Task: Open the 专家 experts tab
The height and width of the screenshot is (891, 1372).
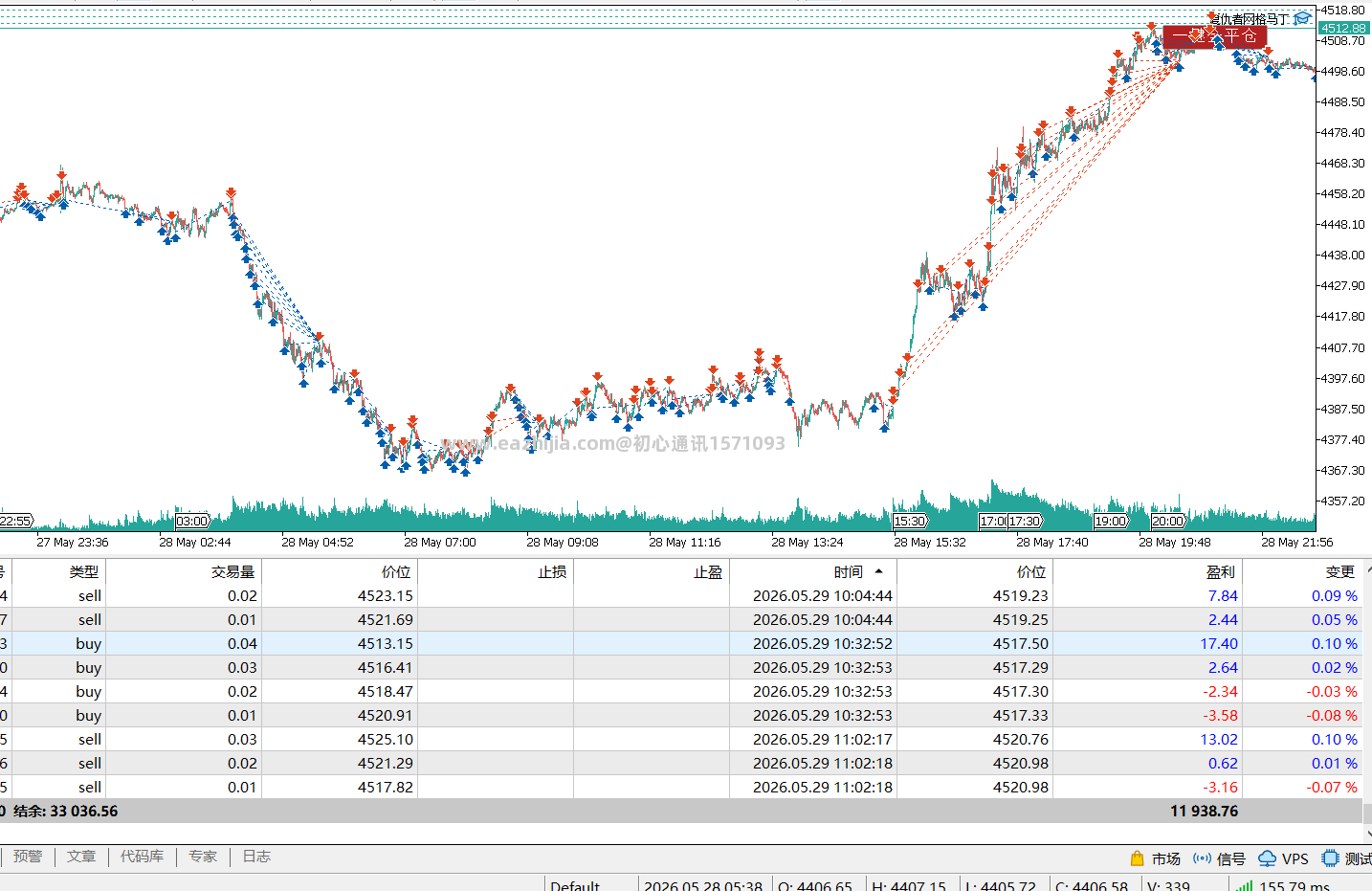Action: click(203, 857)
